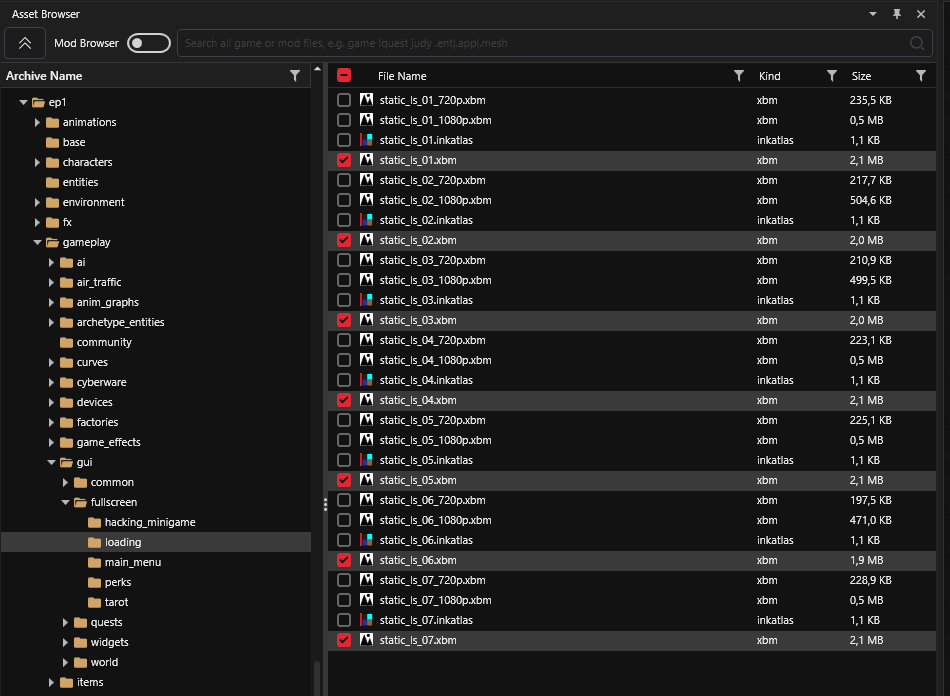Click the collapse-all double chevron button
The width and height of the screenshot is (950, 696).
point(25,43)
